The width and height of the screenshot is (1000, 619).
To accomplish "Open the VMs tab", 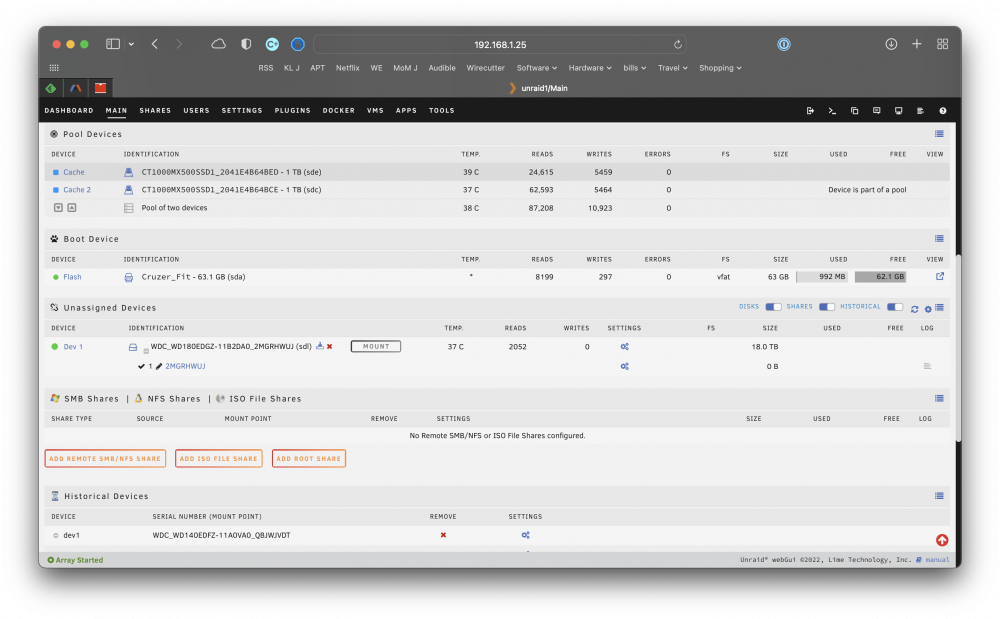I will coord(375,111).
